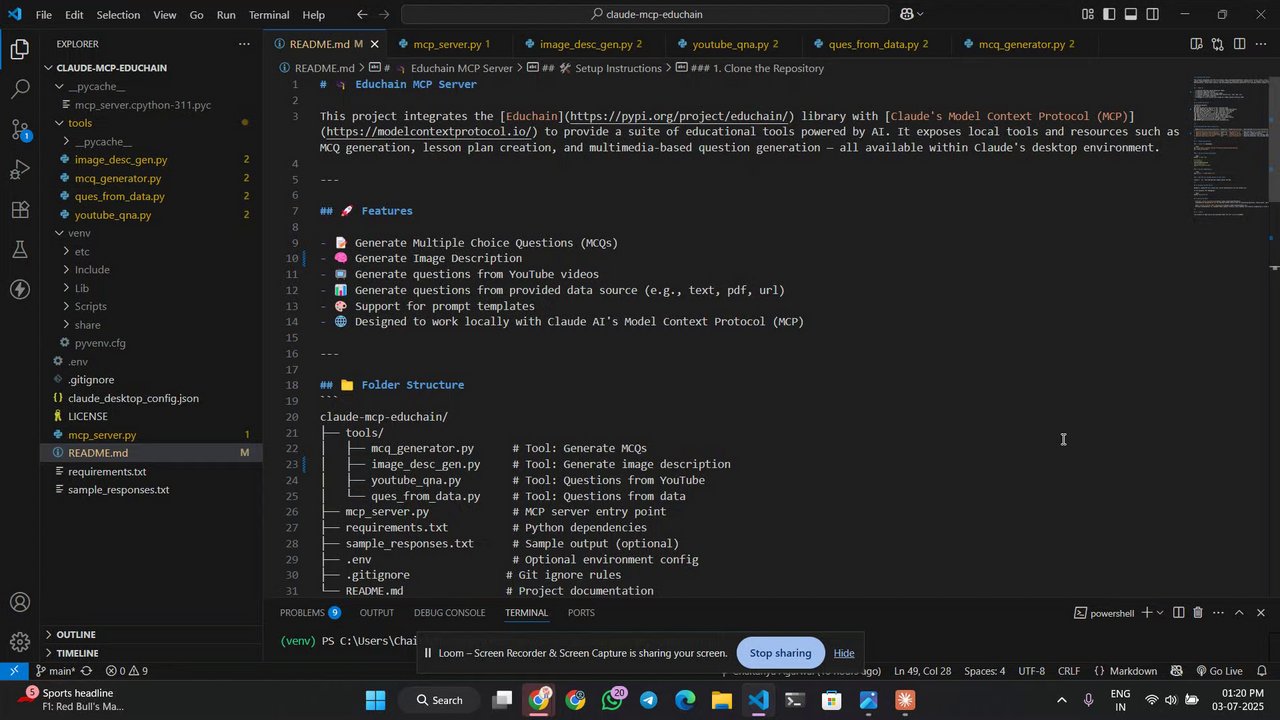Open the Run and Debug view
The height and width of the screenshot is (720, 1280).
20,169
